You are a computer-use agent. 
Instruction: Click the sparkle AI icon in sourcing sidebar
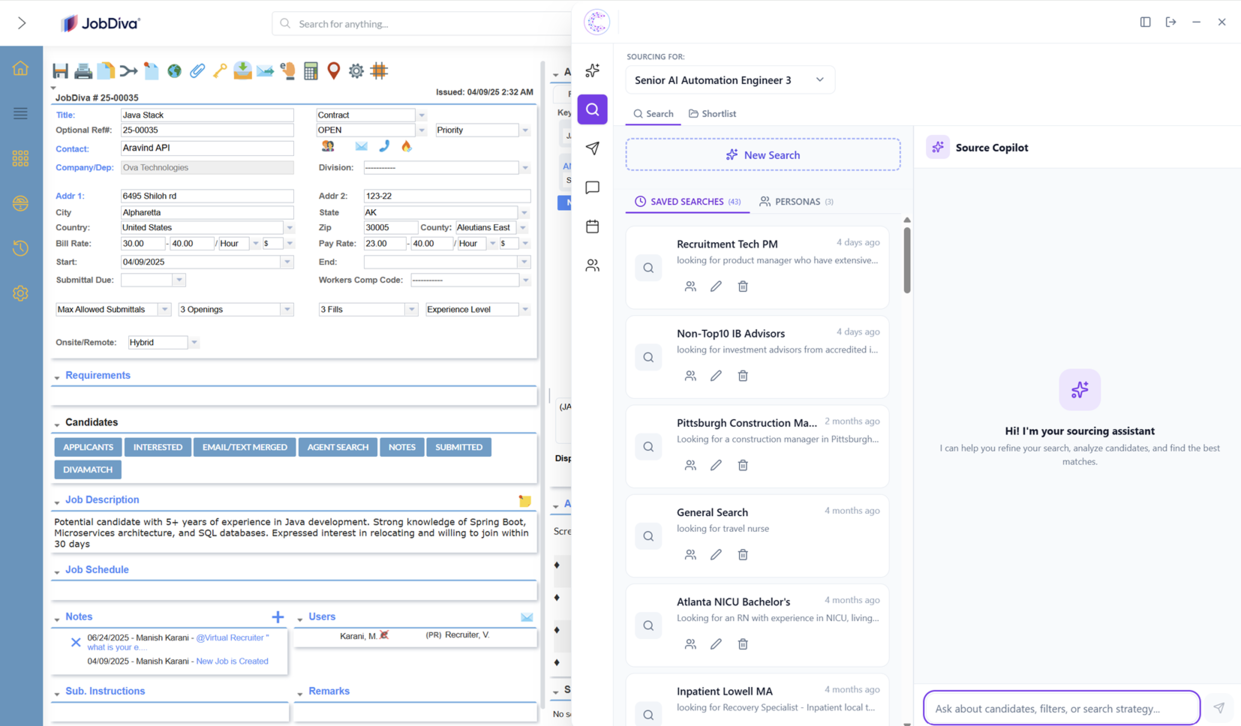pyautogui.click(x=593, y=70)
